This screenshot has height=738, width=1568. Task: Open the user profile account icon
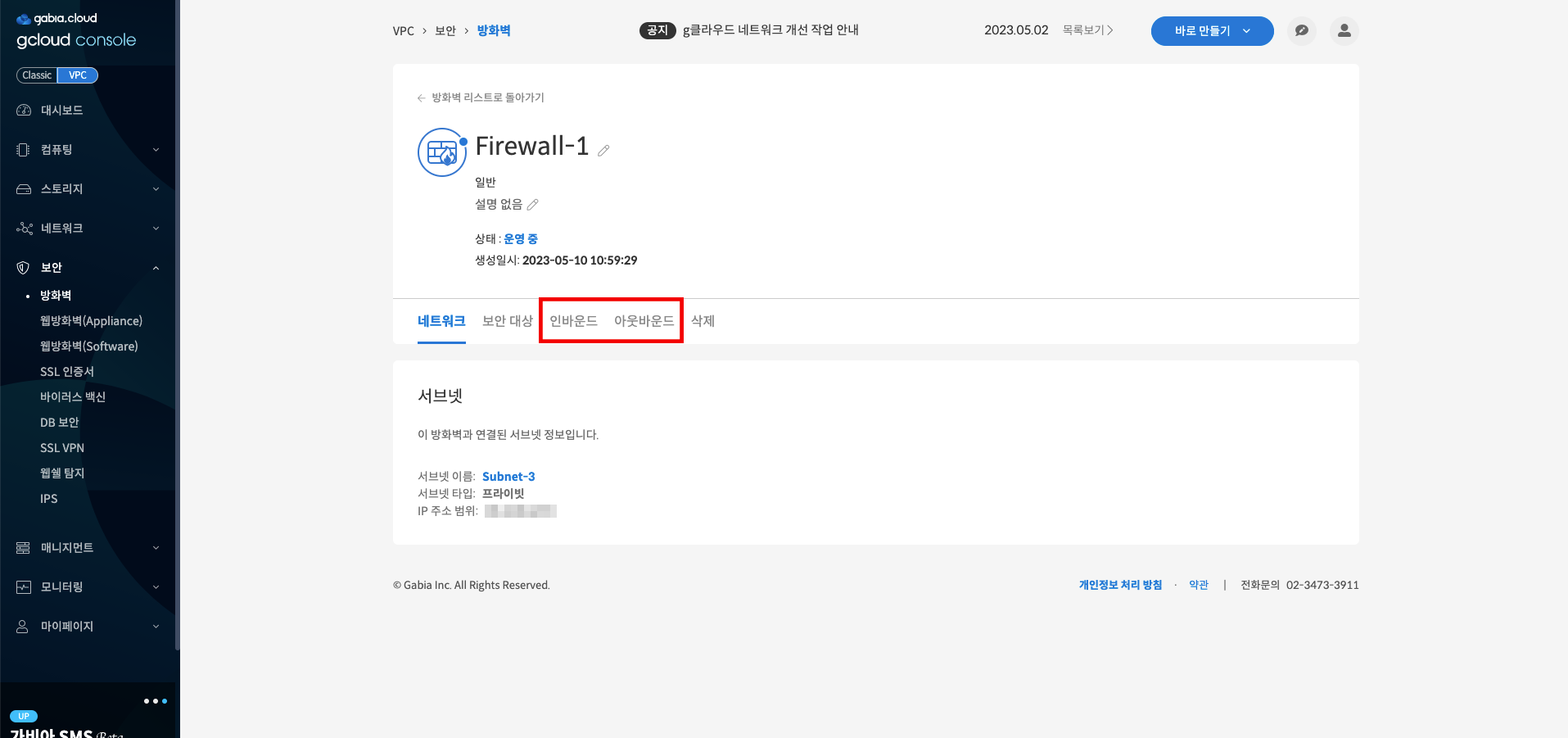coord(1344,31)
